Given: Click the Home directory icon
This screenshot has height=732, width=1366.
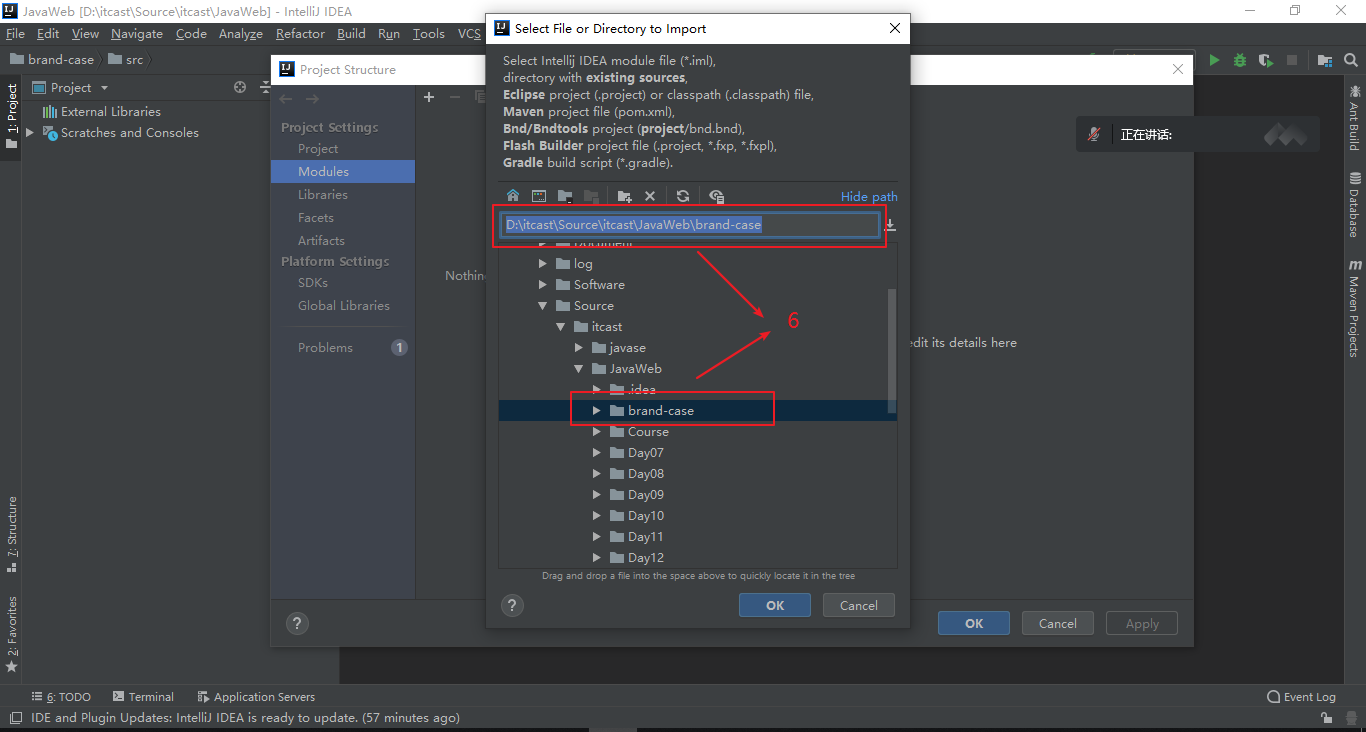Looking at the screenshot, I should (x=513, y=196).
